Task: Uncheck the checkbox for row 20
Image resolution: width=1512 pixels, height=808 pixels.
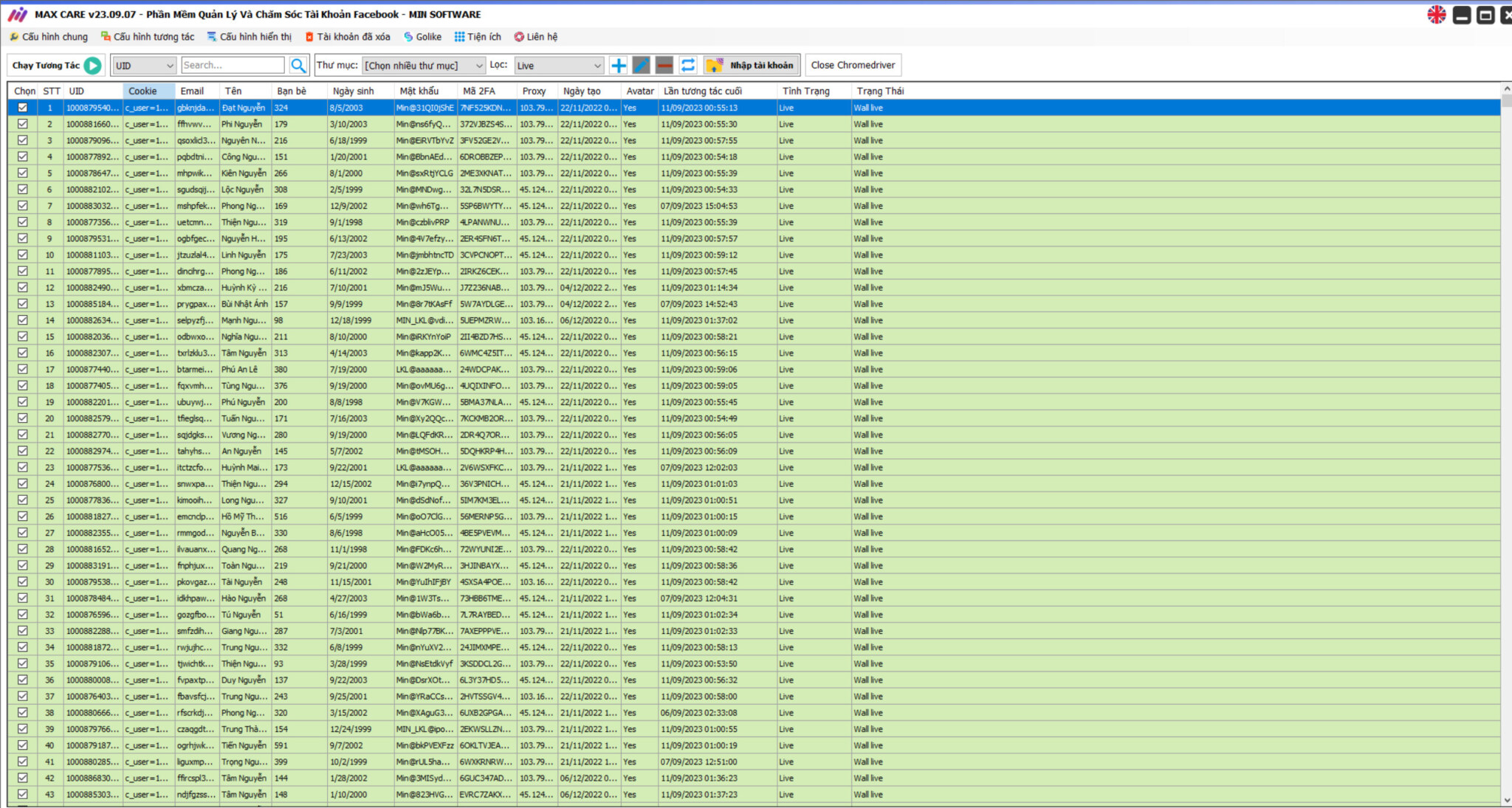Action: pos(23,418)
